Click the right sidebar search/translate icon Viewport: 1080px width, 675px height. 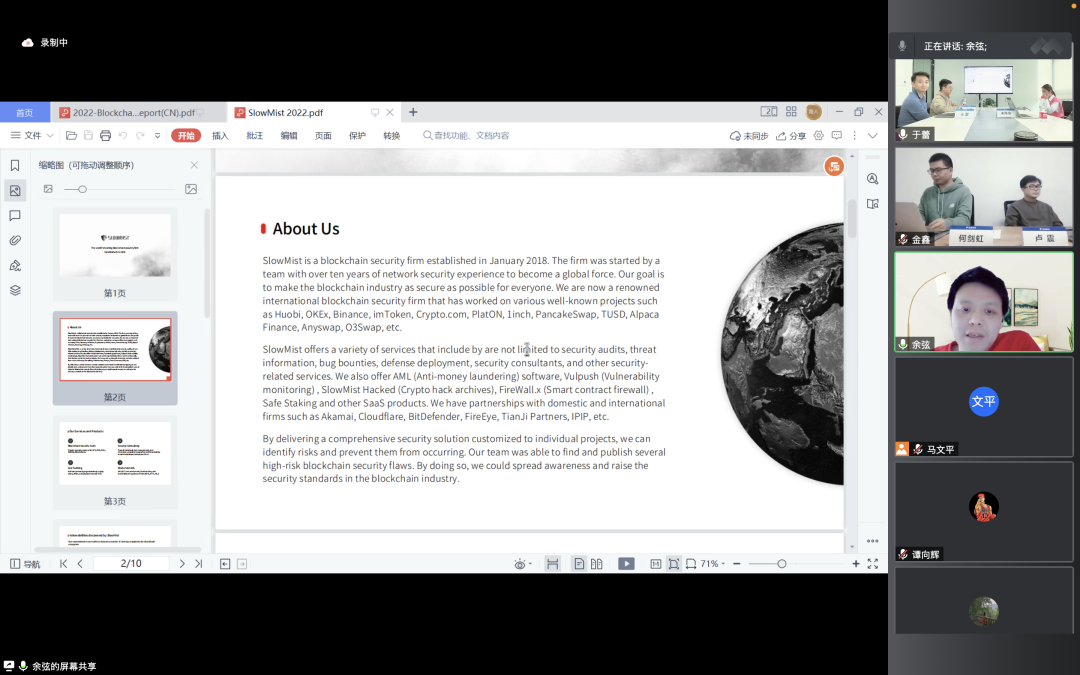(x=873, y=179)
